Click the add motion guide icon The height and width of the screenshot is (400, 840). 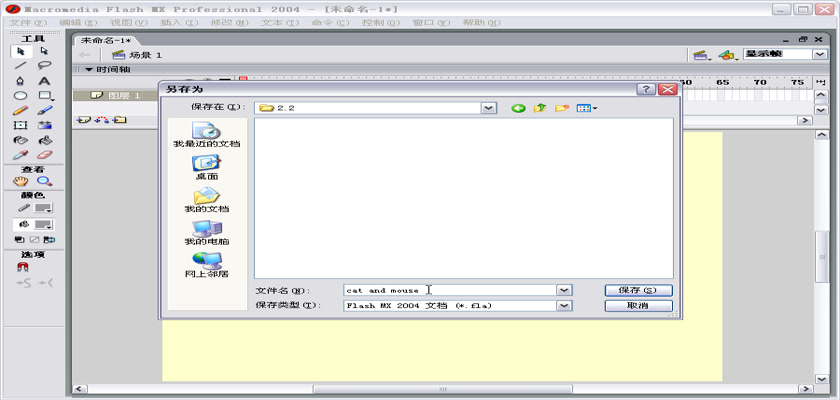point(101,119)
